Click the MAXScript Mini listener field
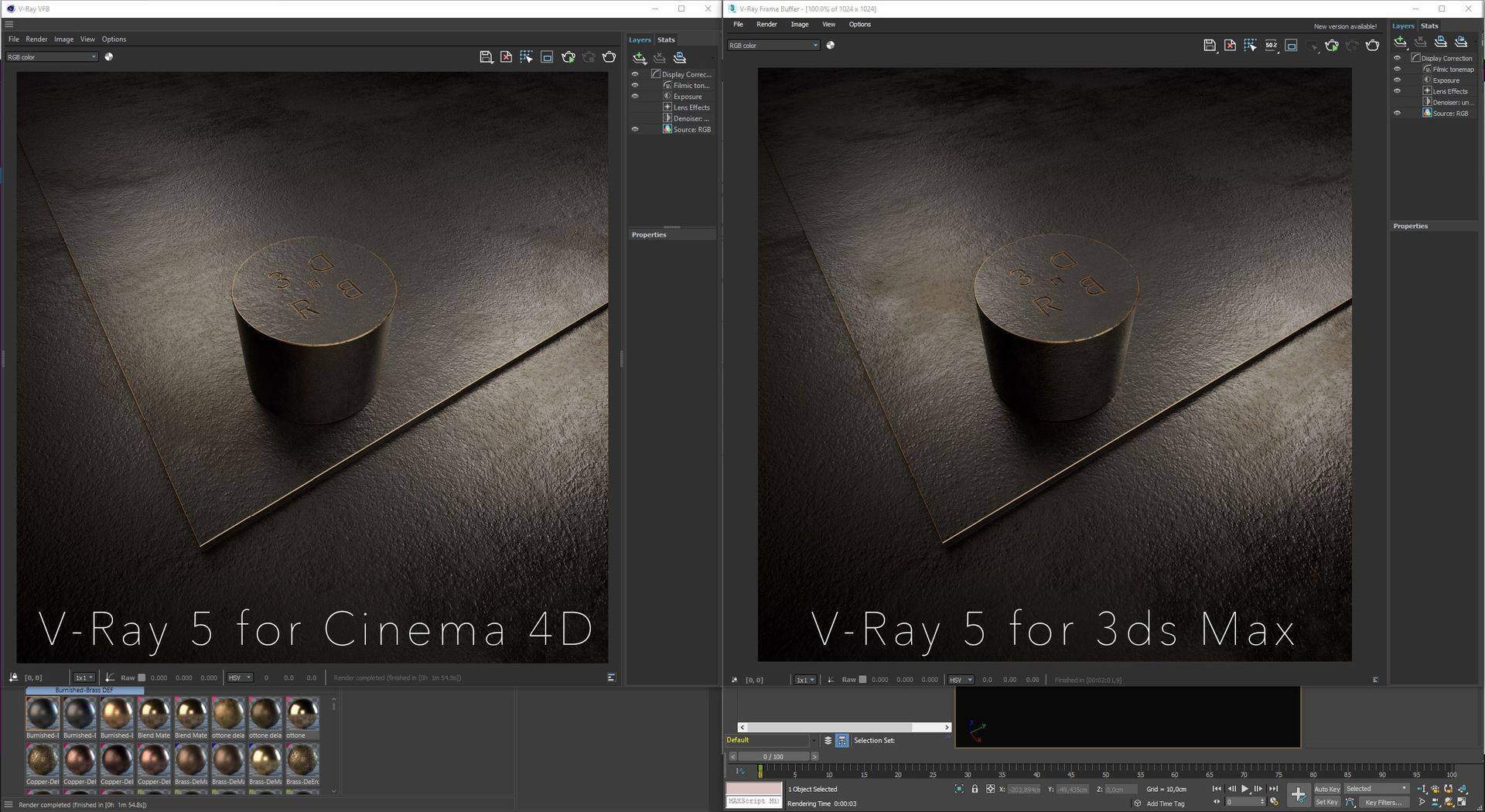Viewport: 1485px width, 812px height. point(753,801)
